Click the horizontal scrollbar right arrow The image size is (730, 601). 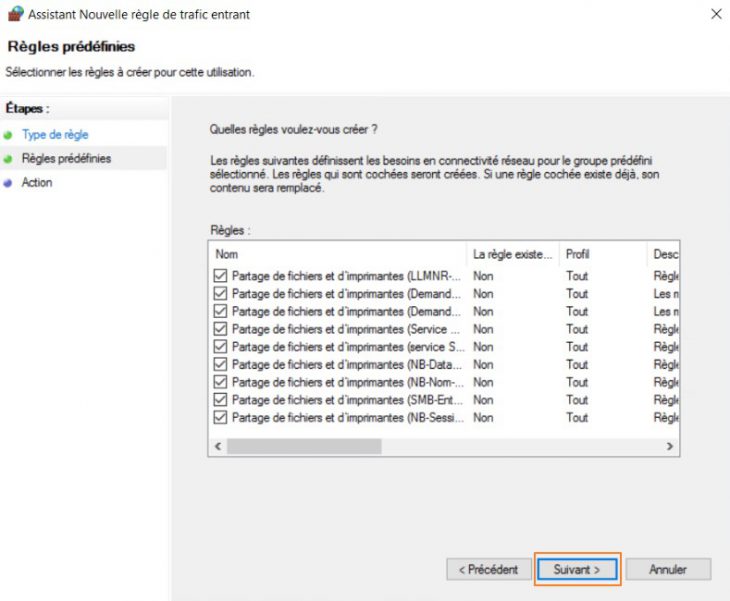[x=669, y=446]
